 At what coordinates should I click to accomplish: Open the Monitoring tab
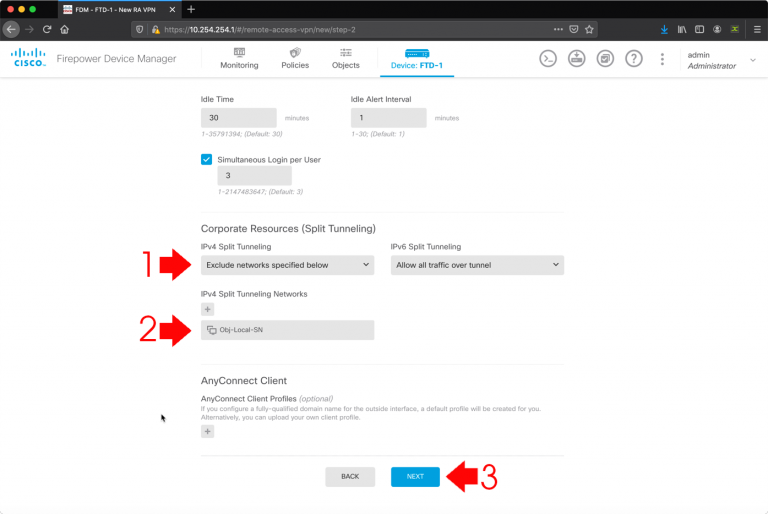pos(239,59)
